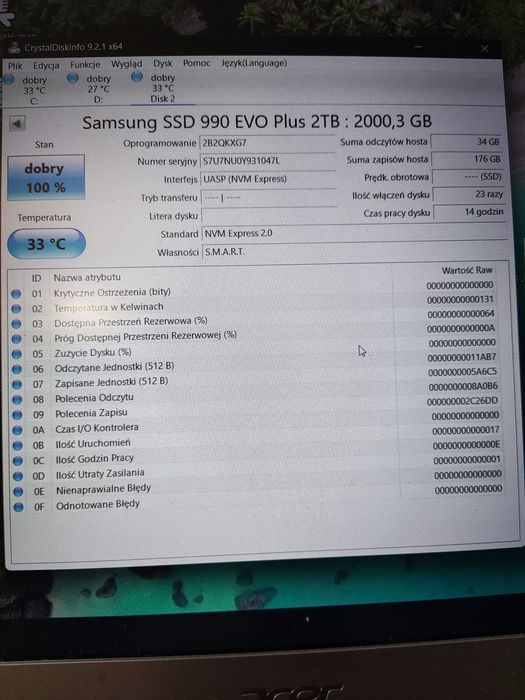Click the status dot for attribute 0D
525x700 pixels.
coord(18,476)
